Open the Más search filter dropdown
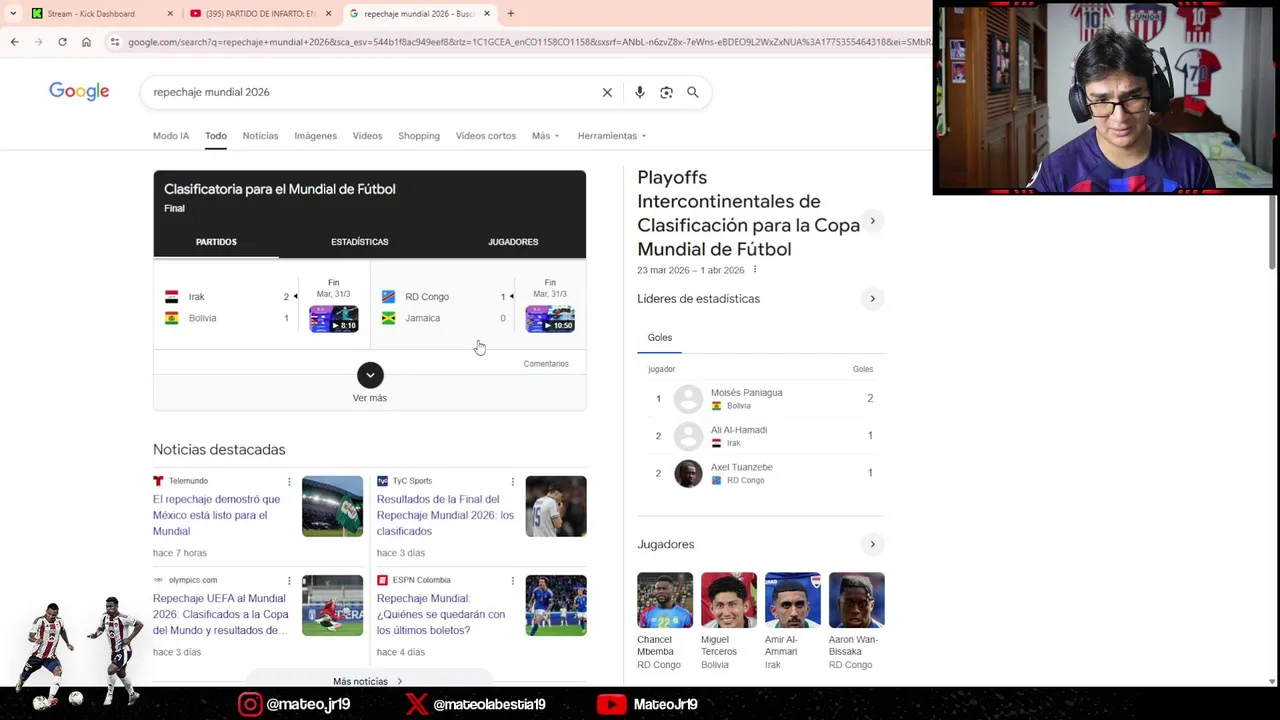This screenshot has width=1280, height=720. 546,136
